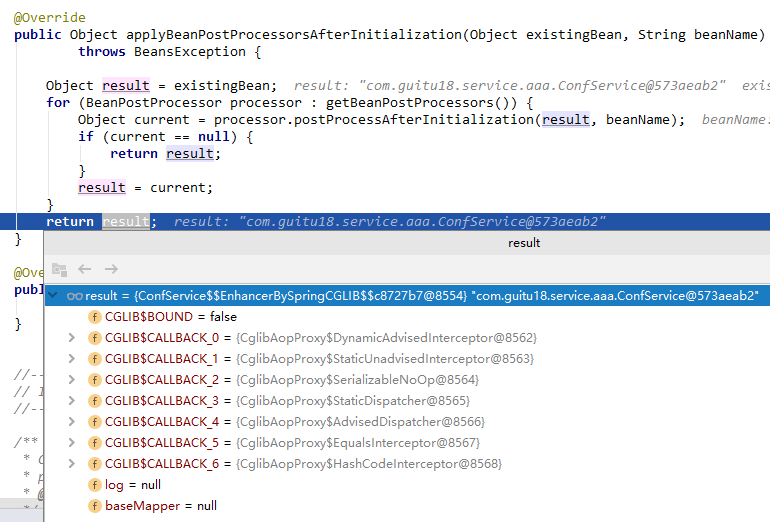Click getBeanPostProcessors() call
The image size is (770, 522).
(421, 103)
